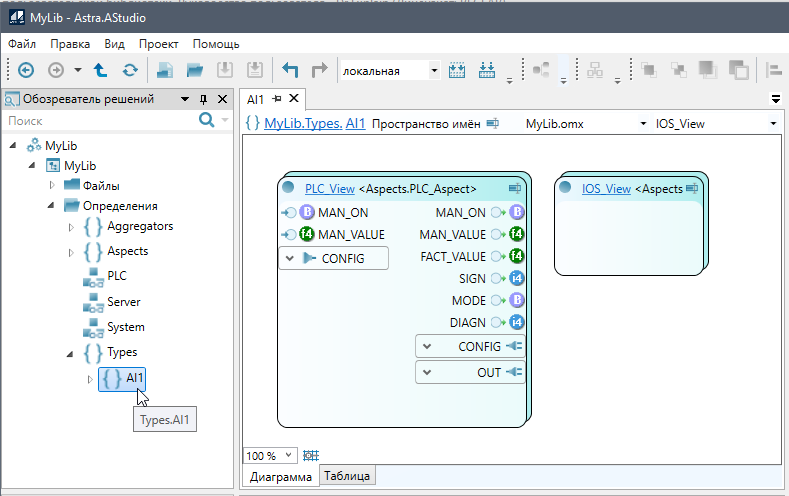Image resolution: width=789 pixels, height=496 pixels.
Task: Click the open folder icon in toolbar
Action: click(195, 70)
